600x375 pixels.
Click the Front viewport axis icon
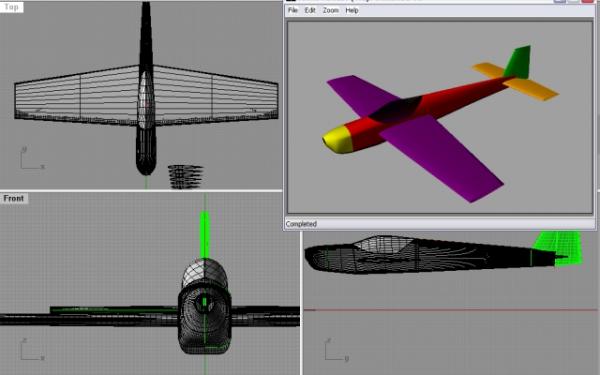click(x=32, y=349)
